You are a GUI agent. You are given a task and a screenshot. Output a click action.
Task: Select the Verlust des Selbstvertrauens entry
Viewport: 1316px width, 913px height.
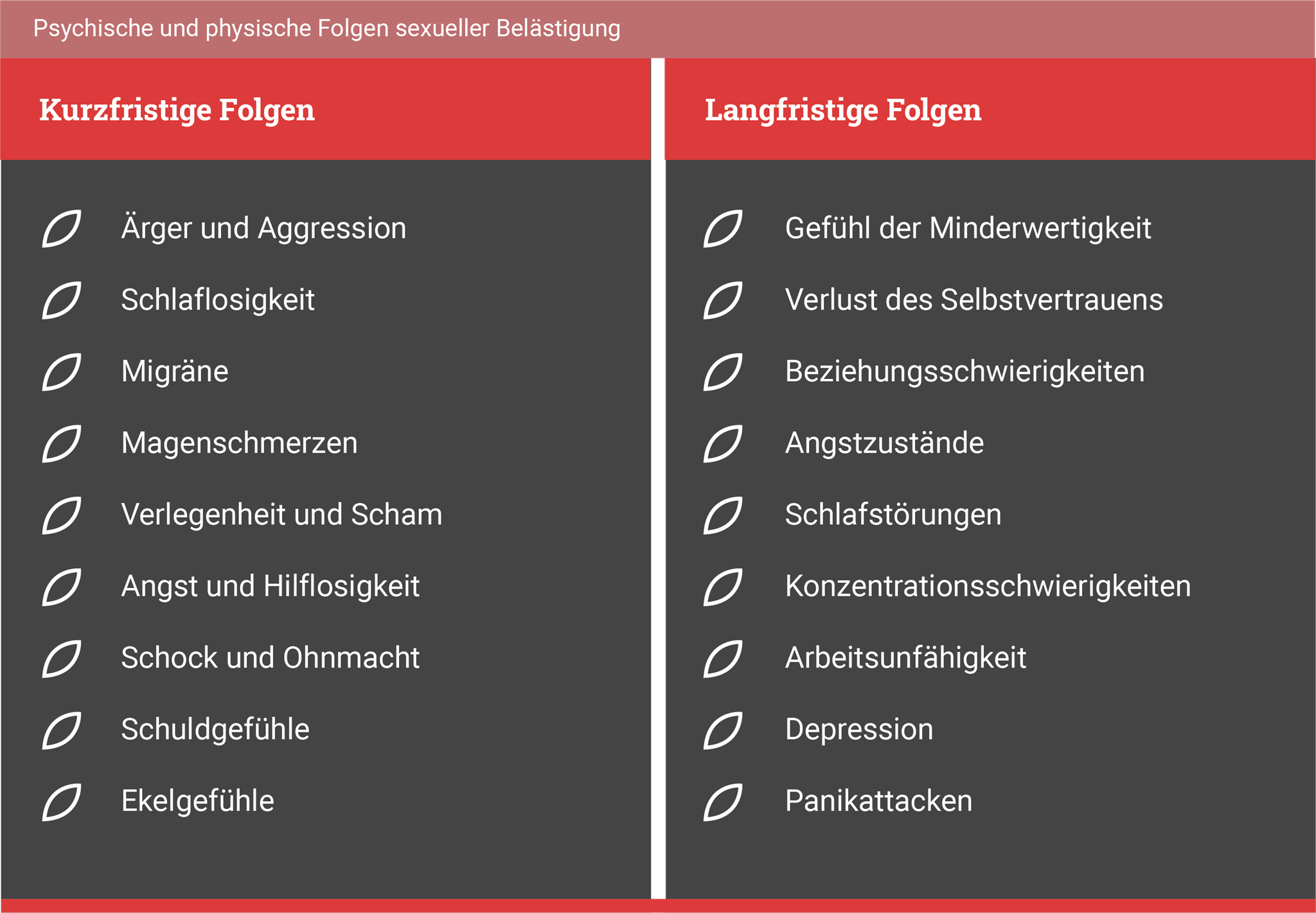tap(974, 300)
